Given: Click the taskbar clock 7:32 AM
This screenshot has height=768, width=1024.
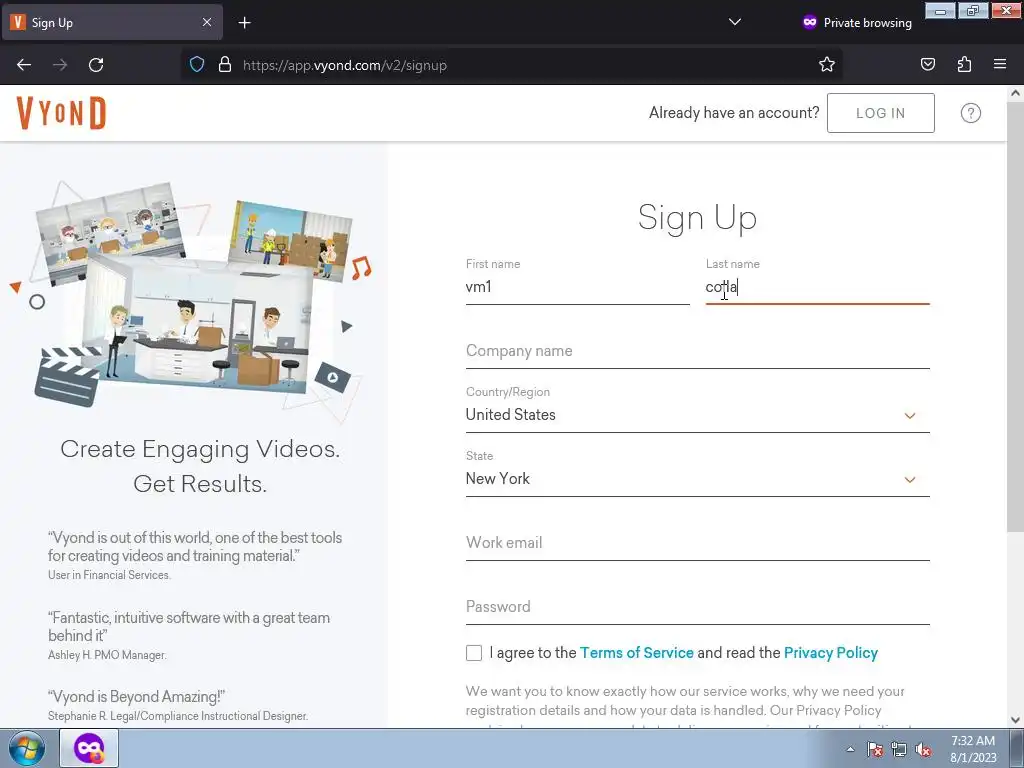Looking at the screenshot, I should pyautogui.click(x=973, y=741).
